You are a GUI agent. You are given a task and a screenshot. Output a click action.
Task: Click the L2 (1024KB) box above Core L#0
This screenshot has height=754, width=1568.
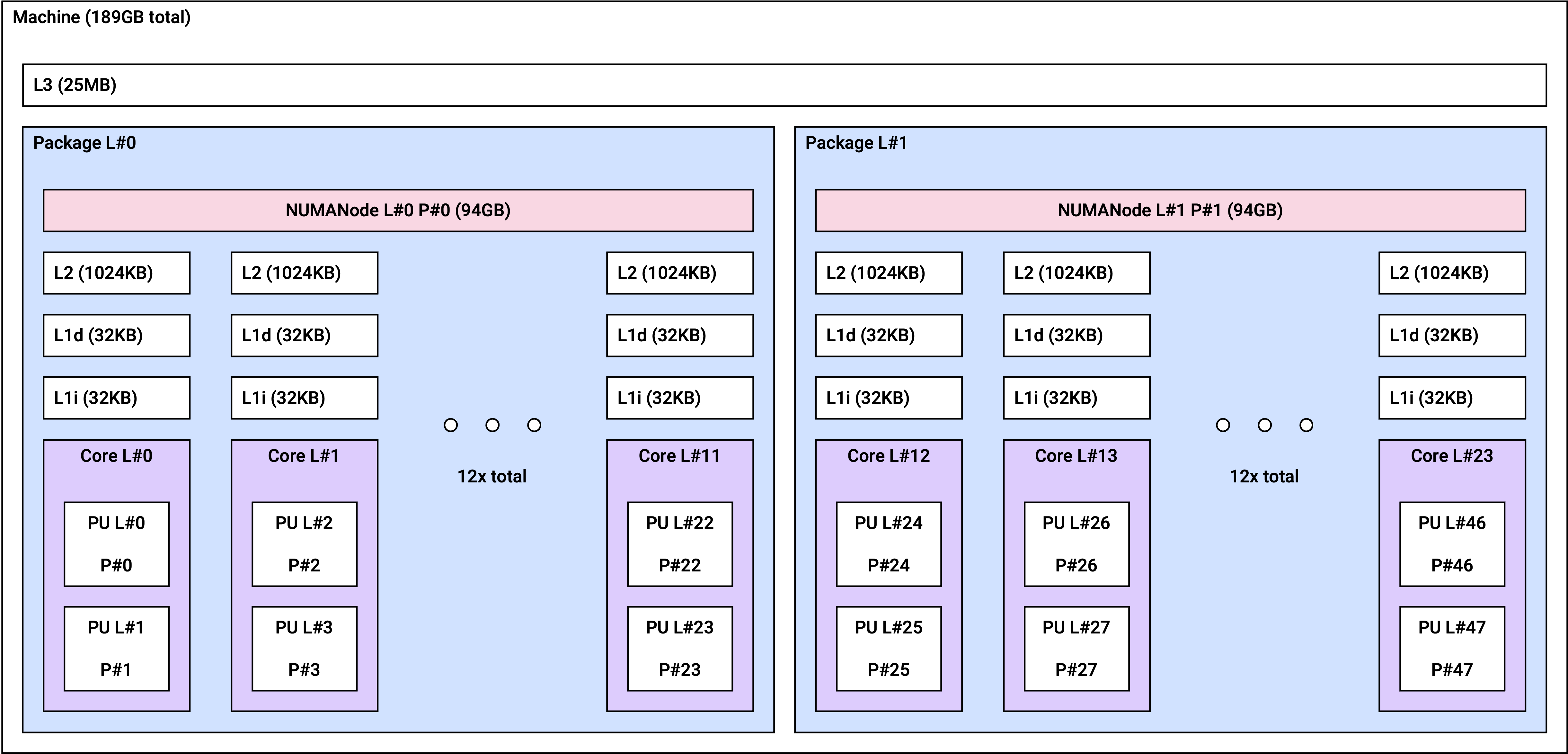click(x=117, y=274)
